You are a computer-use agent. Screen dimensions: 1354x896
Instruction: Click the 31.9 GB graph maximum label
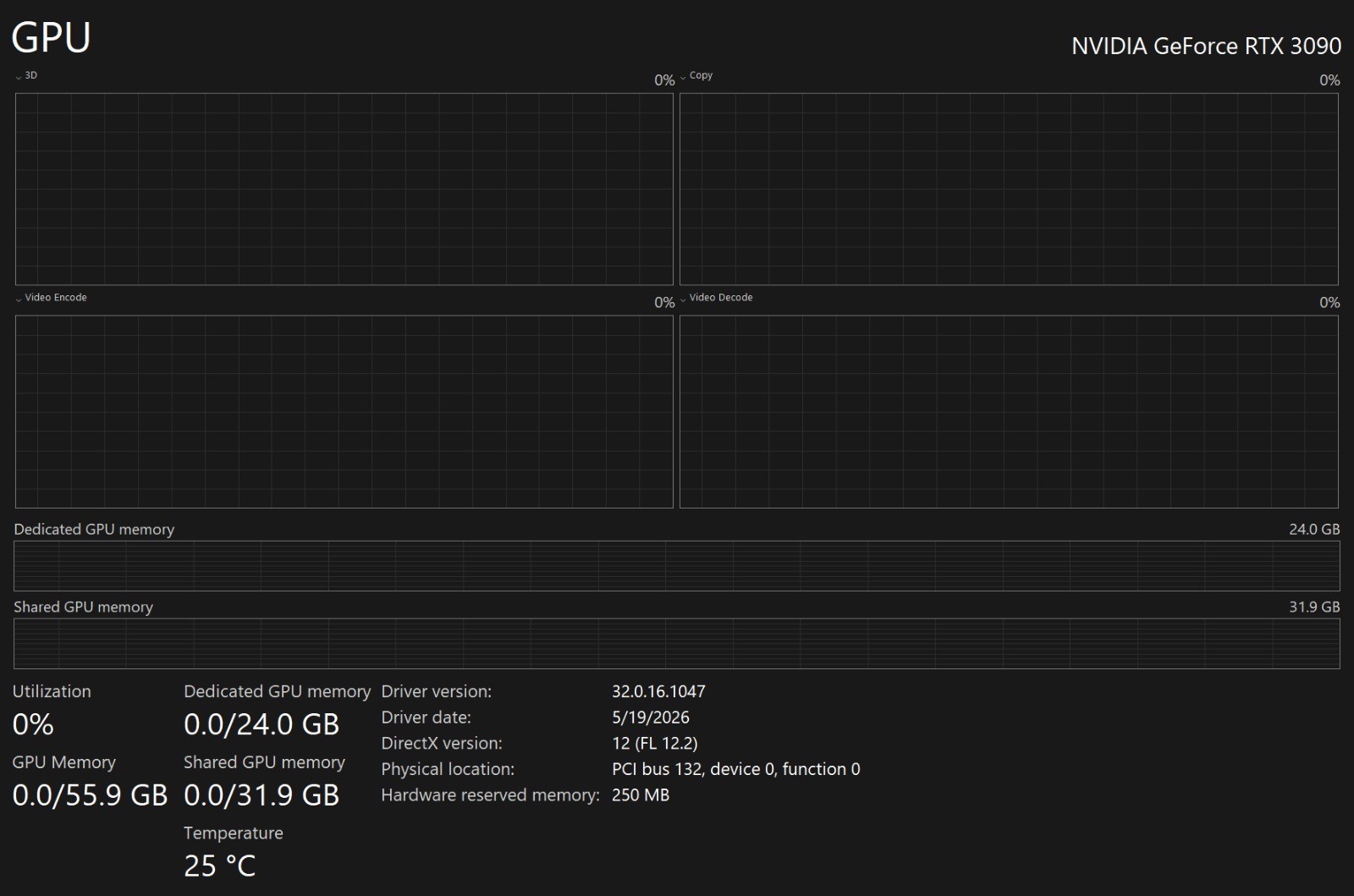pyautogui.click(x=1314, y=607)
